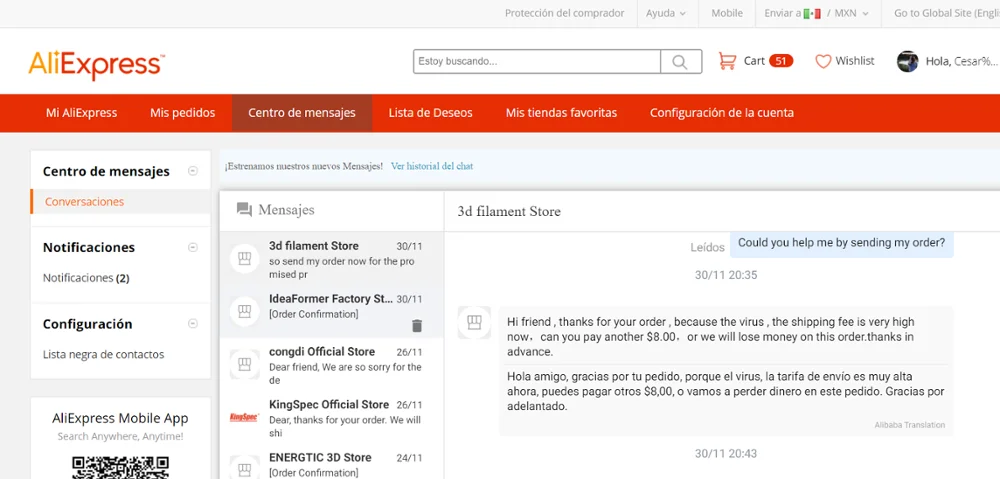Click the Cart text link
This screenshot has height=479, width=1000.
(754, 61)
